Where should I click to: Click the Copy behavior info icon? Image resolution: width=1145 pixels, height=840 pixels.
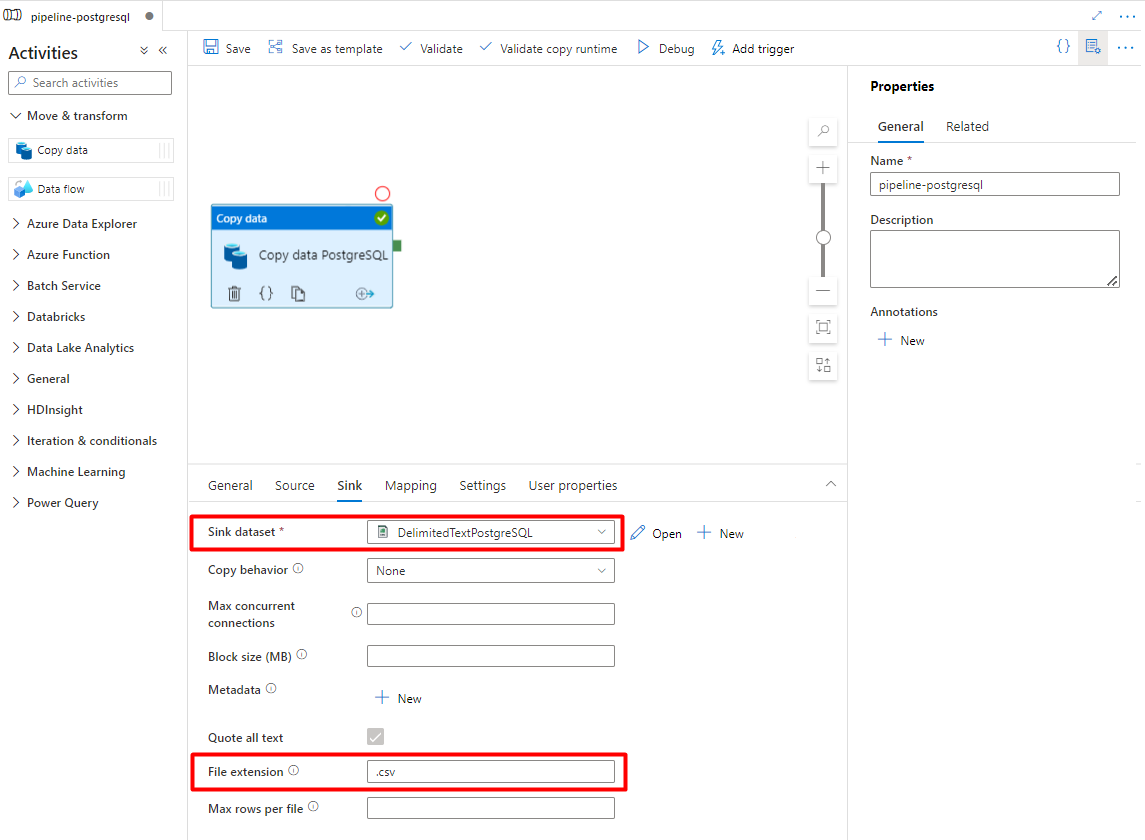point(298,568)
